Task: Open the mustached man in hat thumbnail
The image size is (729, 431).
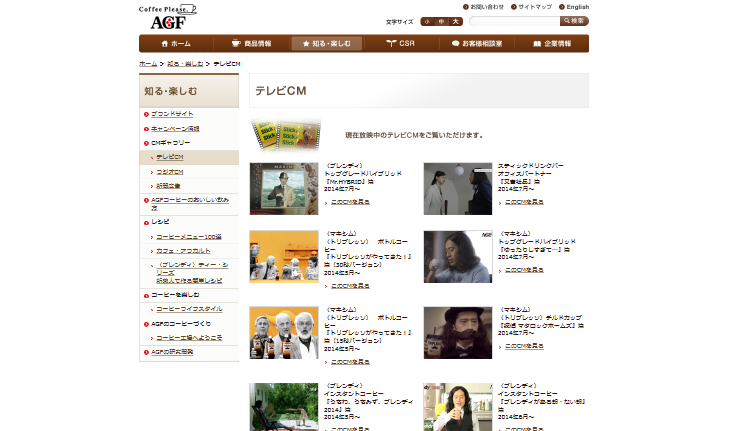Action: pyautogui.click(x=458, y=333)
